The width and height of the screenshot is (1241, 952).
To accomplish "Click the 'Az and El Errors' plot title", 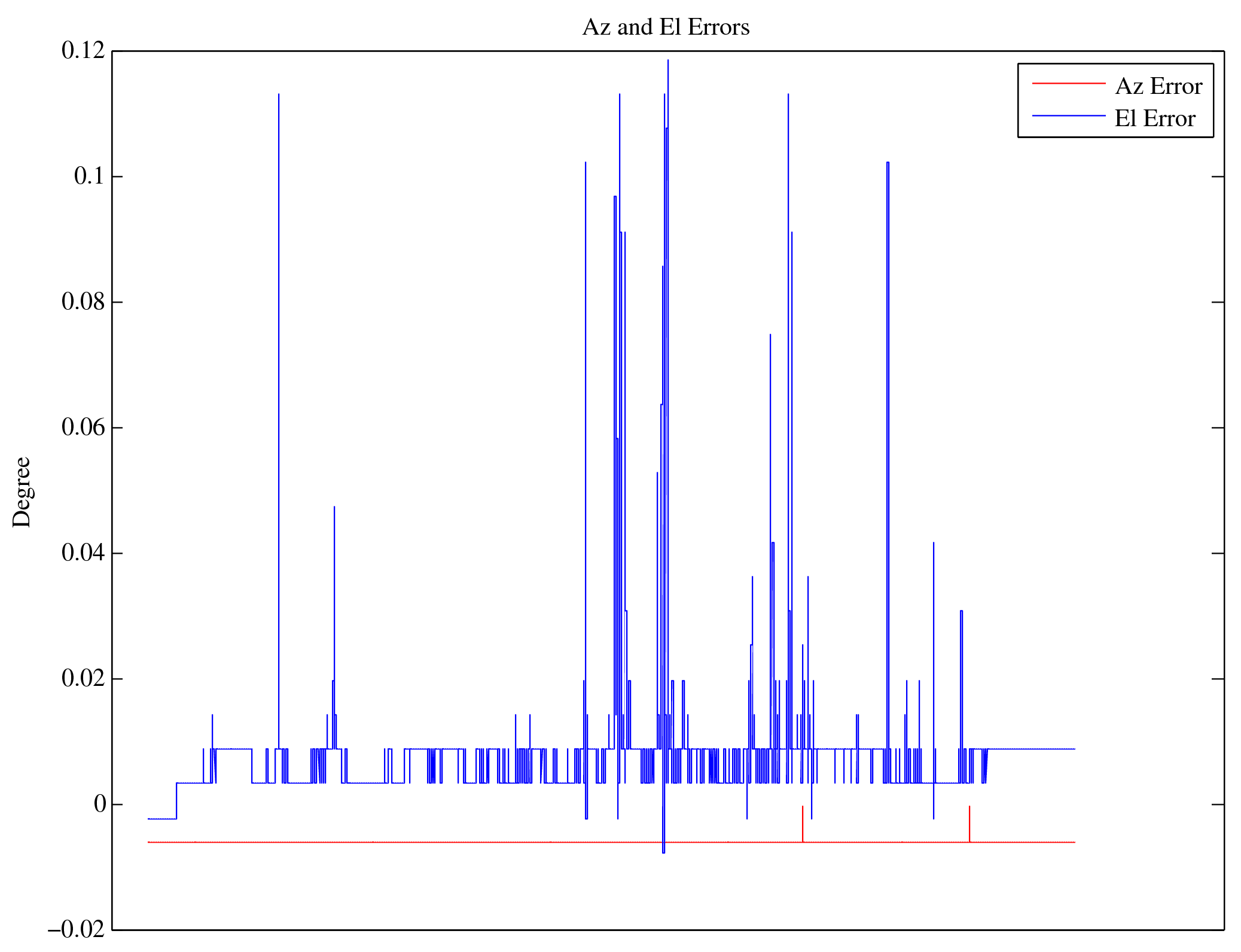I will pos(666,28).
